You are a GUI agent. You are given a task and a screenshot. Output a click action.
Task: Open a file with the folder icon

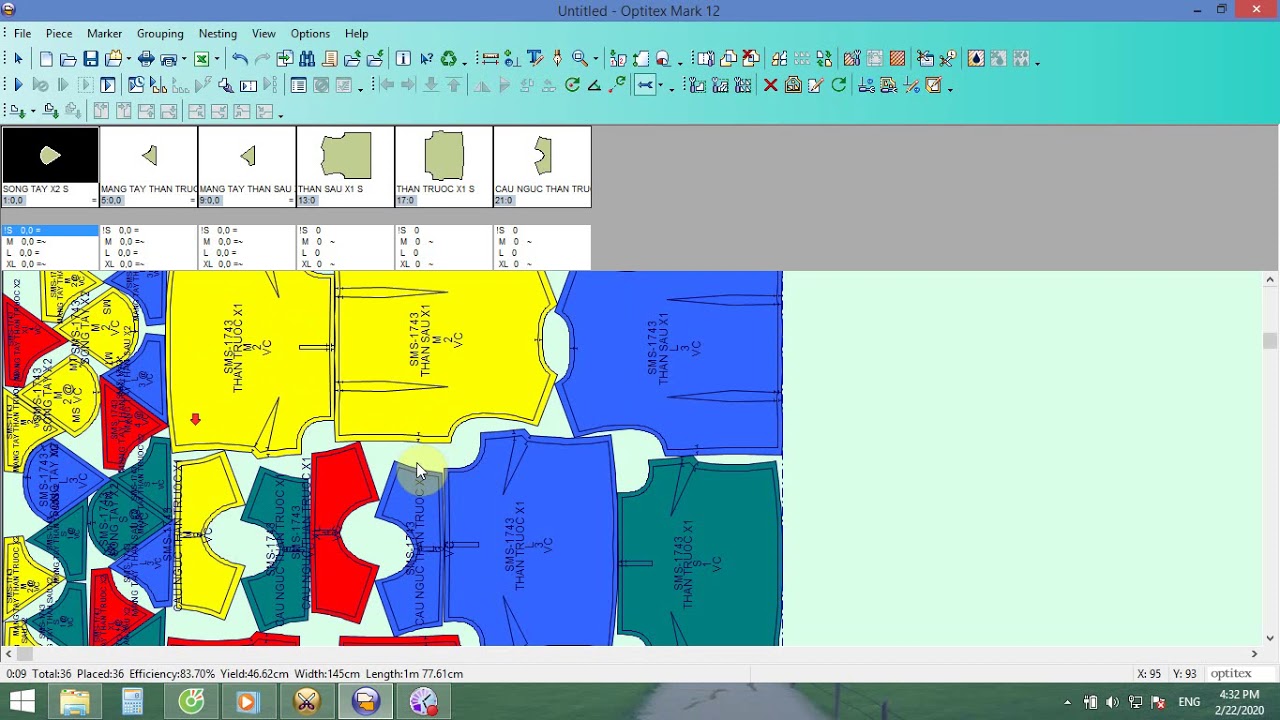(68, 59)
